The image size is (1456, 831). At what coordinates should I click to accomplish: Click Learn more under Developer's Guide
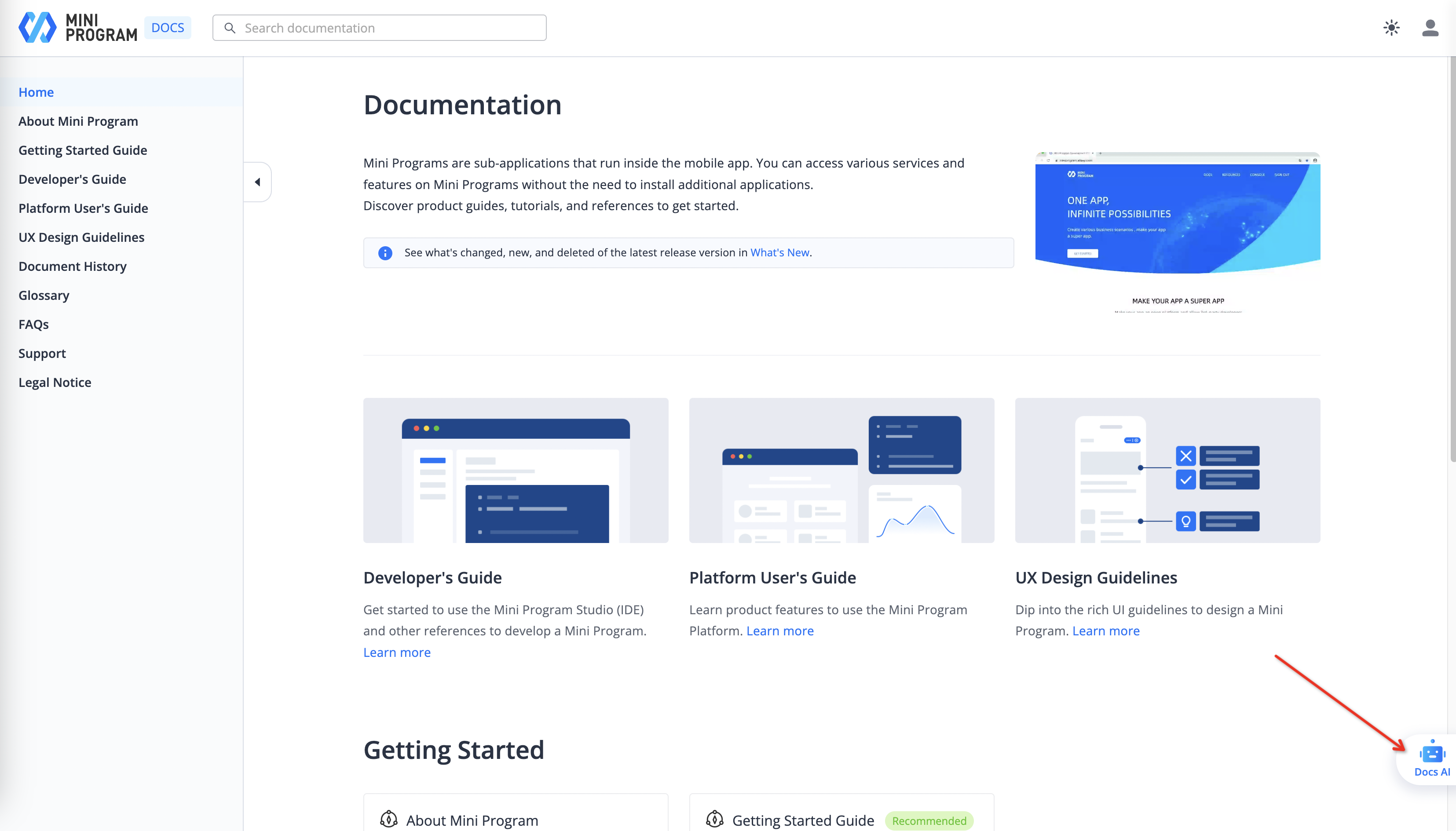pyautogui.click(x=397, y=652)
